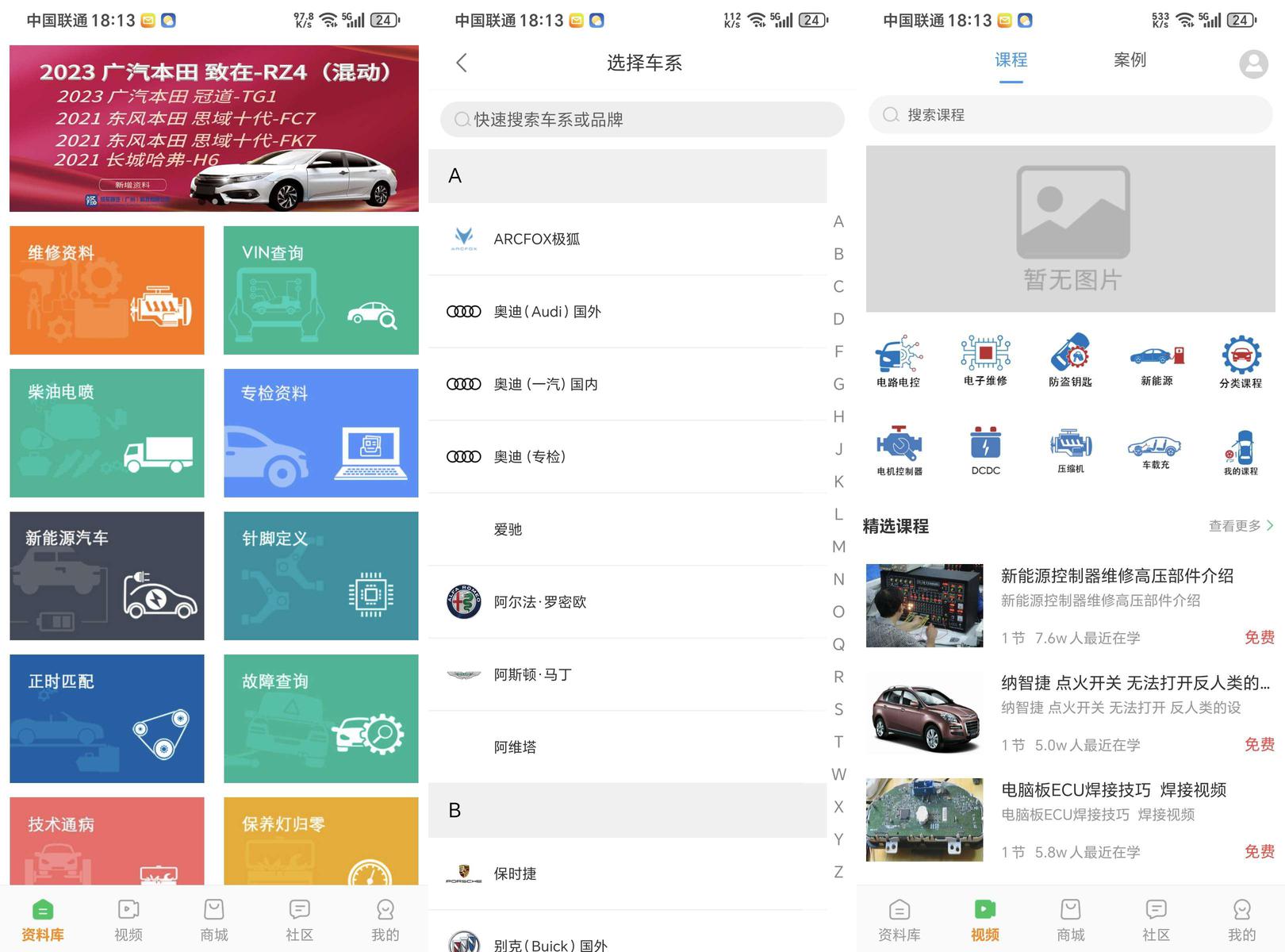Tap the 电路电控 course category icon
This screenshot has width=1285, height=952.
click(899, 360)
